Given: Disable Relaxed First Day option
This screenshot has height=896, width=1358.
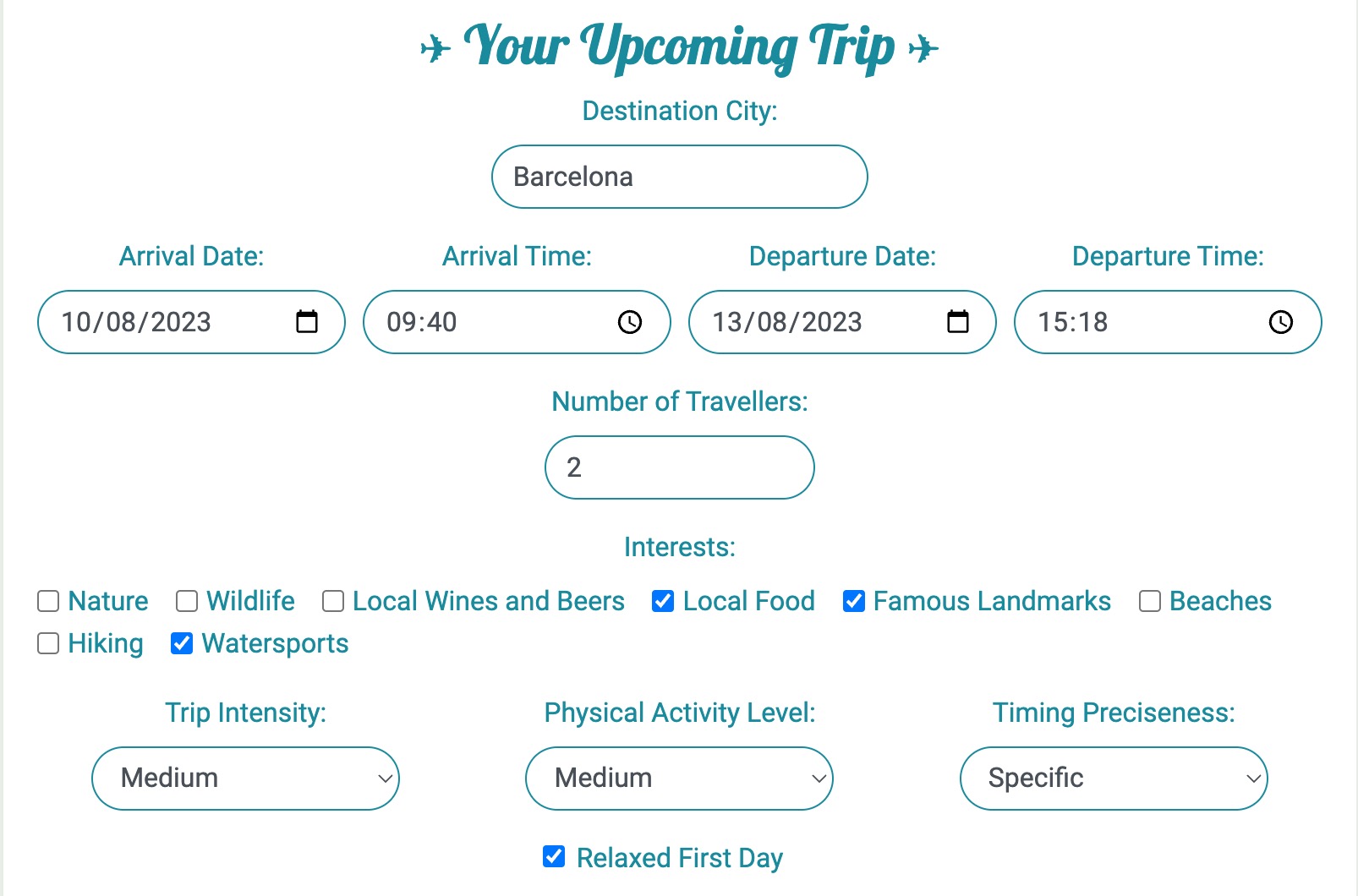Looking at the screenshot, I should (x=554, y=856).
